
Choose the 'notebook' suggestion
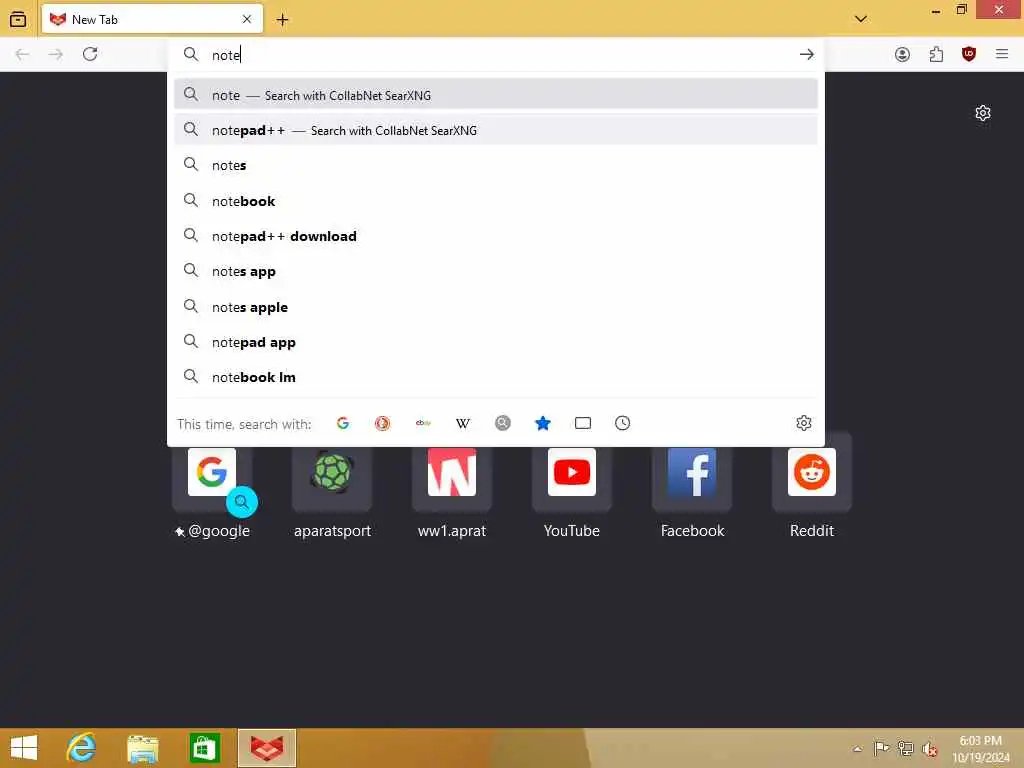coord(496,201)
